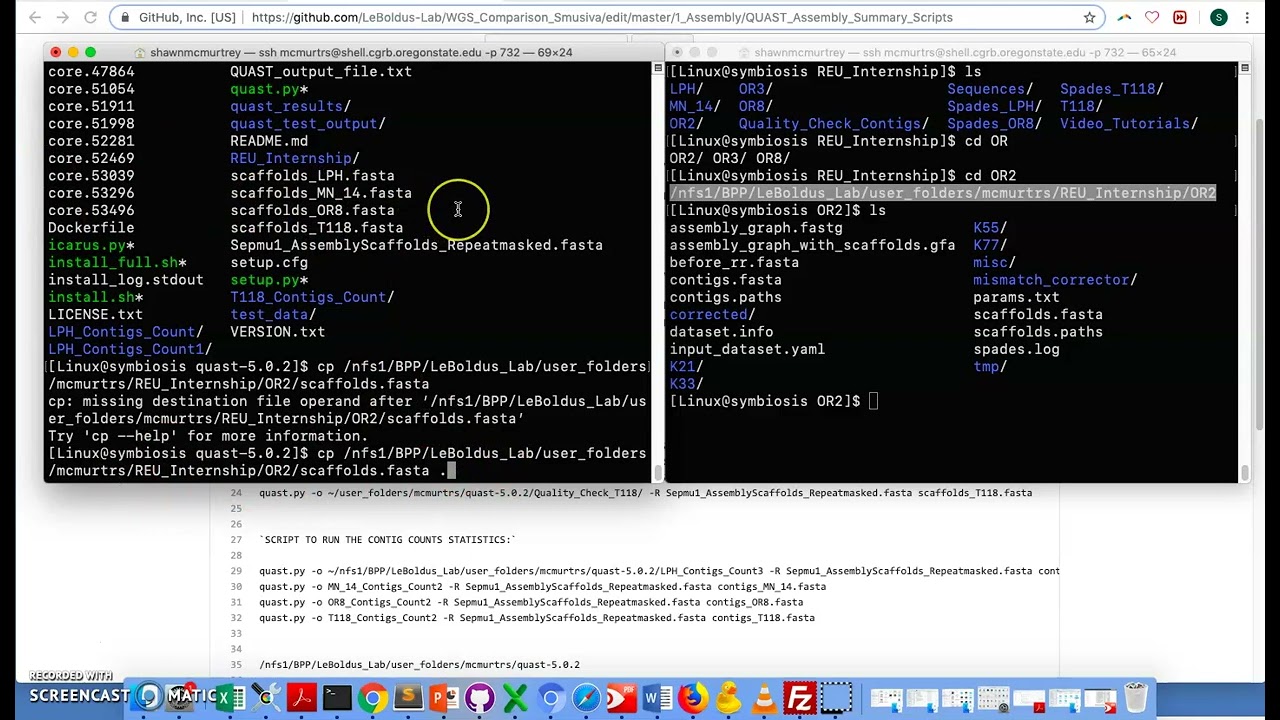Select scaffolds_OR8.fasta in left terminal
This screenshot has height=720, width=1280.
point(312,211)
